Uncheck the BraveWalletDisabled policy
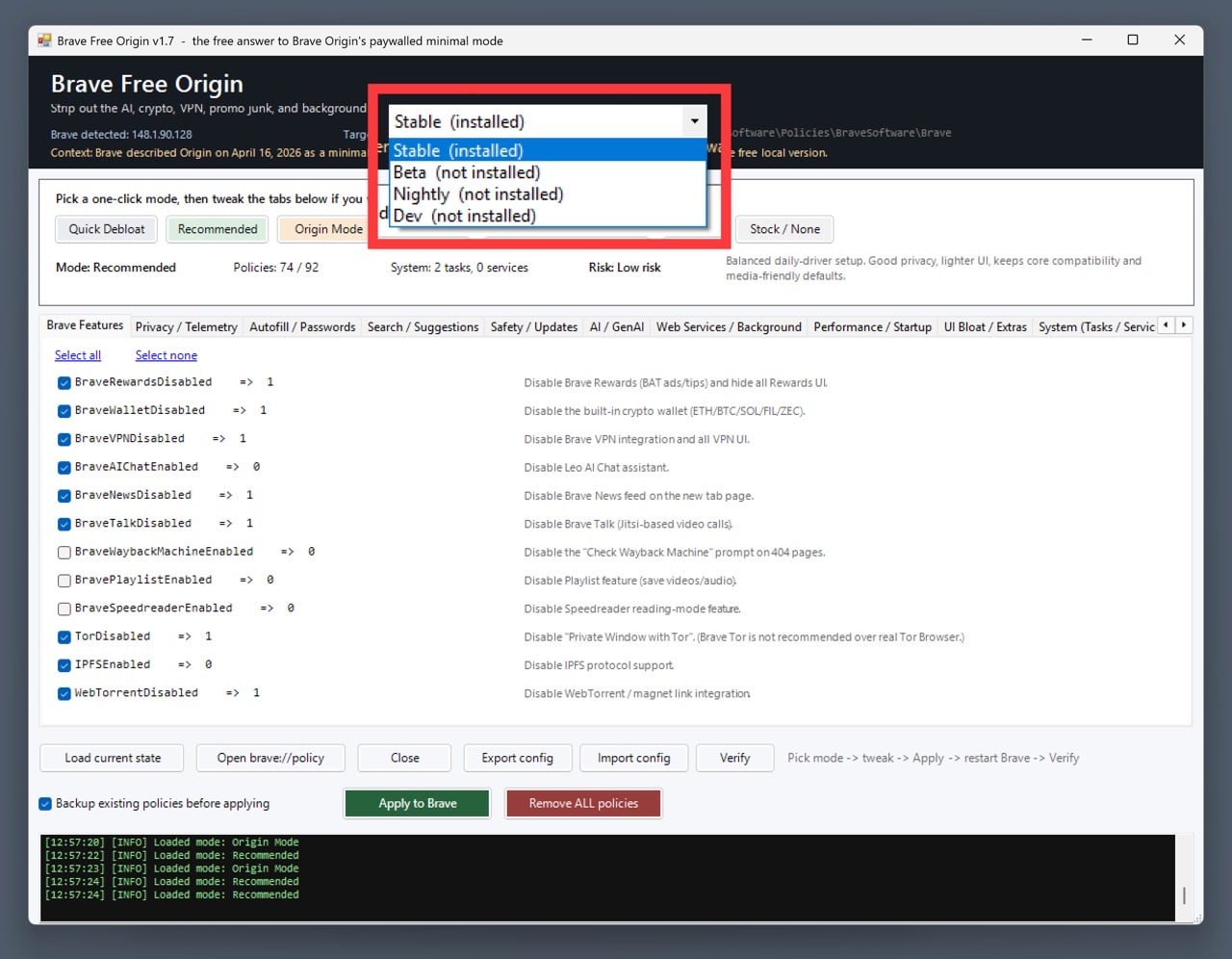Viewport: 1232px width, 959px height. pyautogui.click(x=64, y=411)
